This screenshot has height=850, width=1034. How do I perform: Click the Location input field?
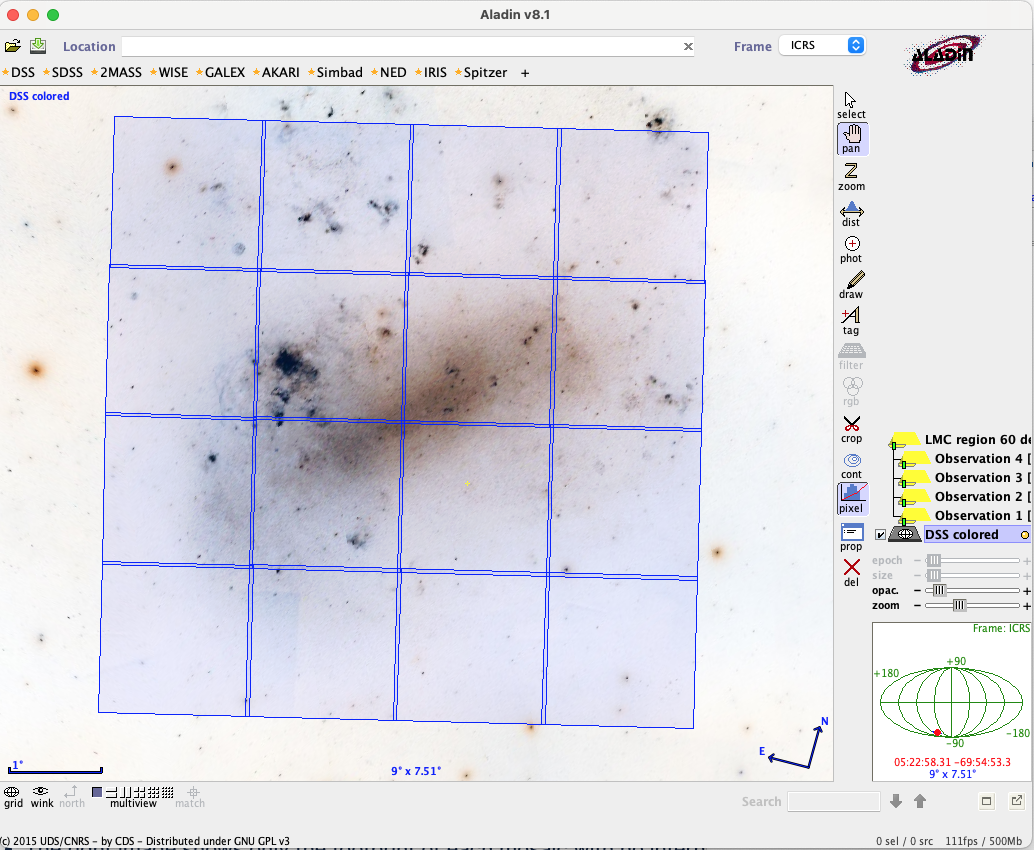point(400,46)
